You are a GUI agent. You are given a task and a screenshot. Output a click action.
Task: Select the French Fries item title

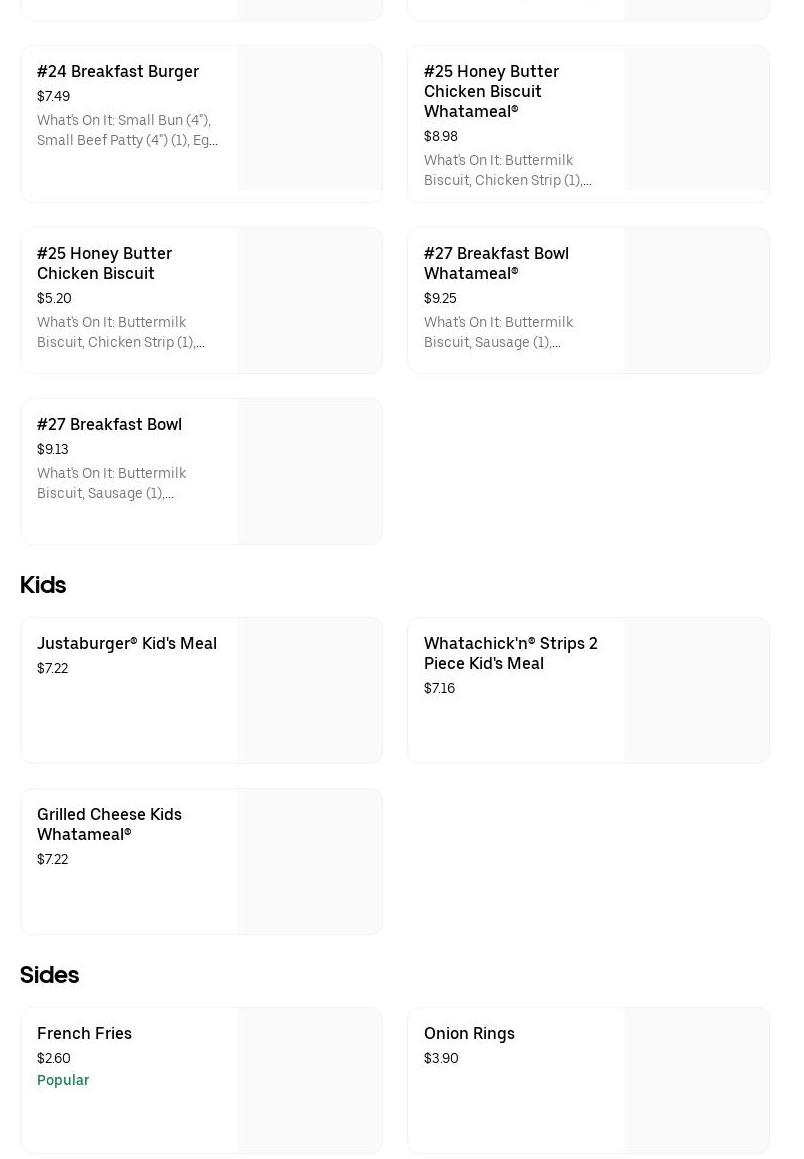point(84,1033)
